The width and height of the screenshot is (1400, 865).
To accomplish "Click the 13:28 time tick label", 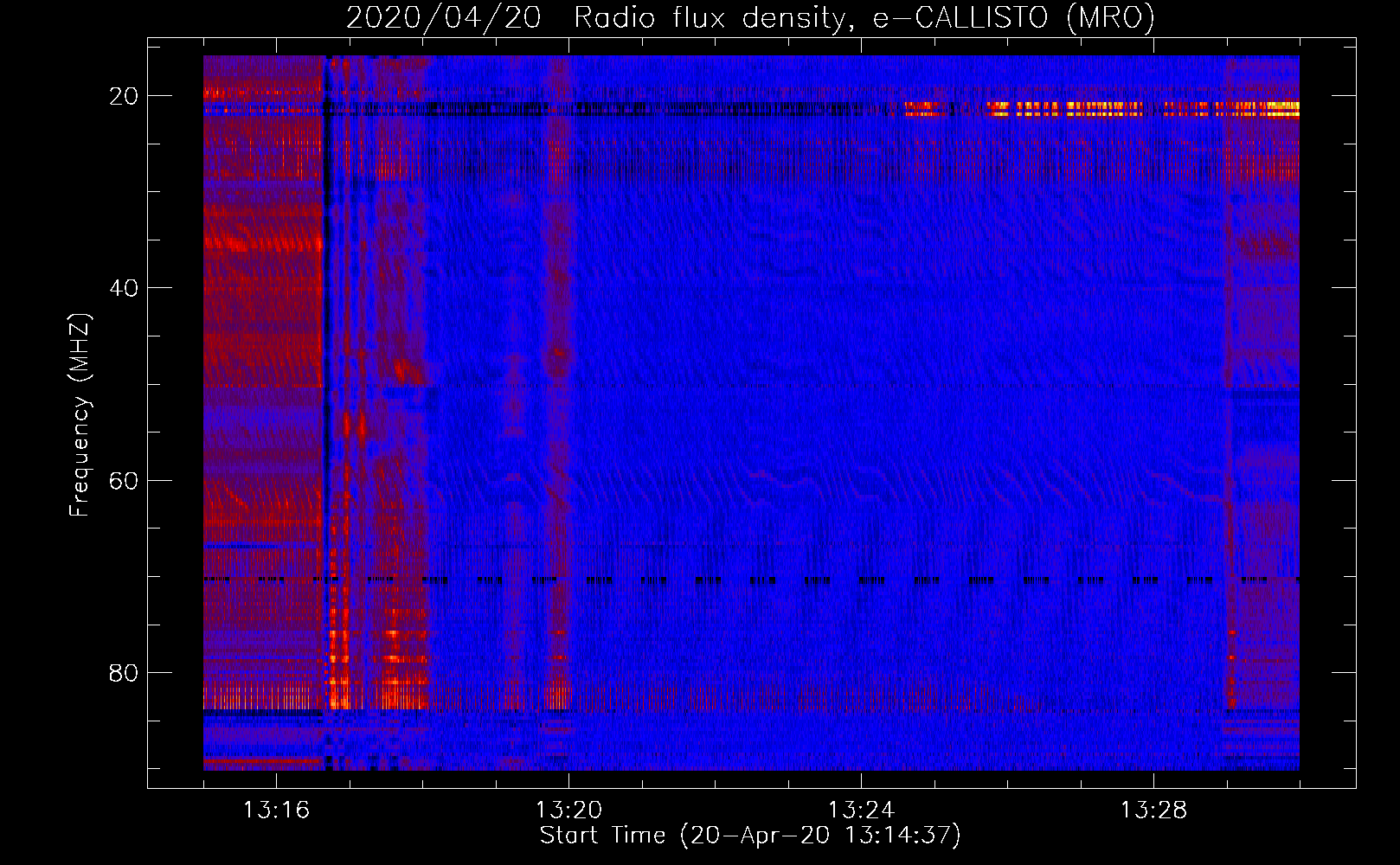I will 1153,811.
